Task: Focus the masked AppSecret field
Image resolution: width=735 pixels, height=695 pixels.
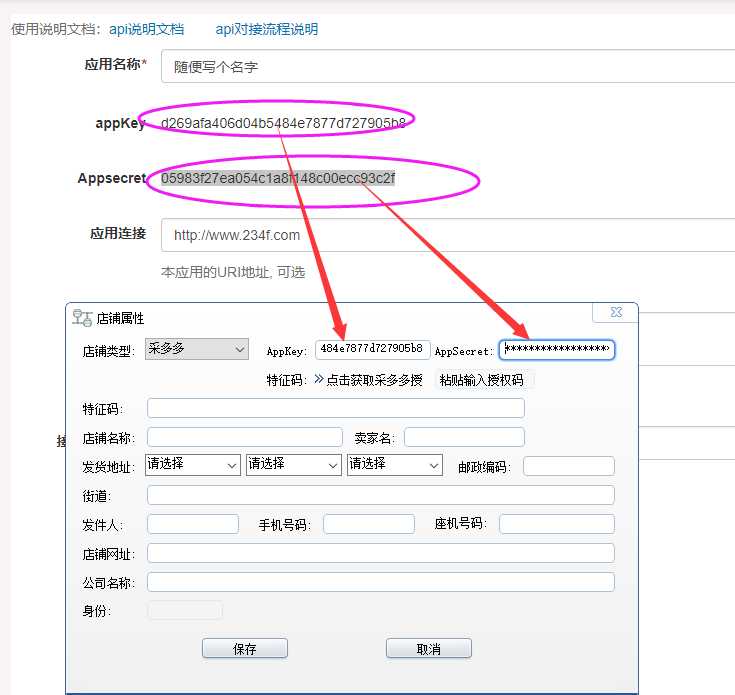Action: click(557, 349)
